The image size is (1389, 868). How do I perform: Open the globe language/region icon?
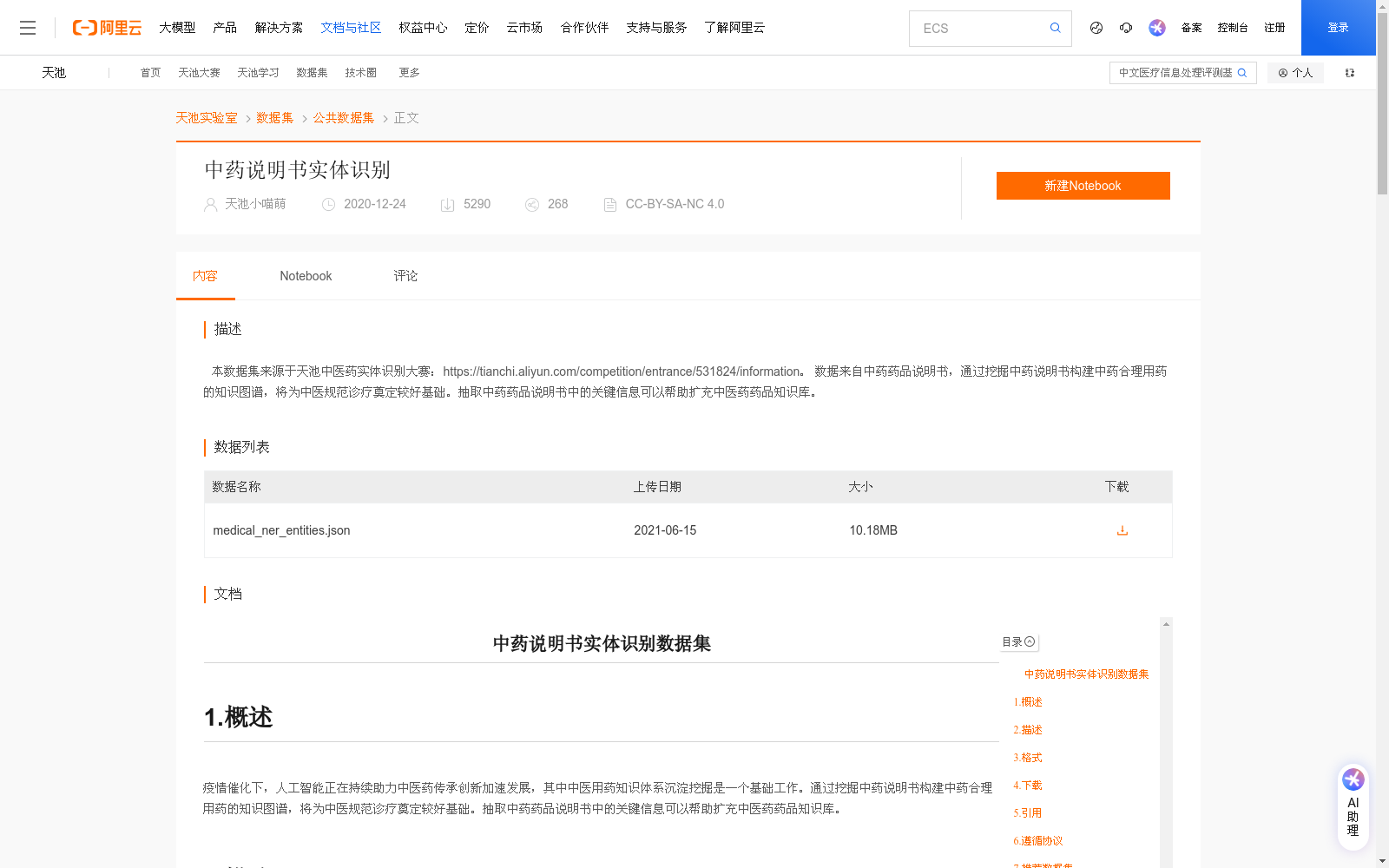1096,28
